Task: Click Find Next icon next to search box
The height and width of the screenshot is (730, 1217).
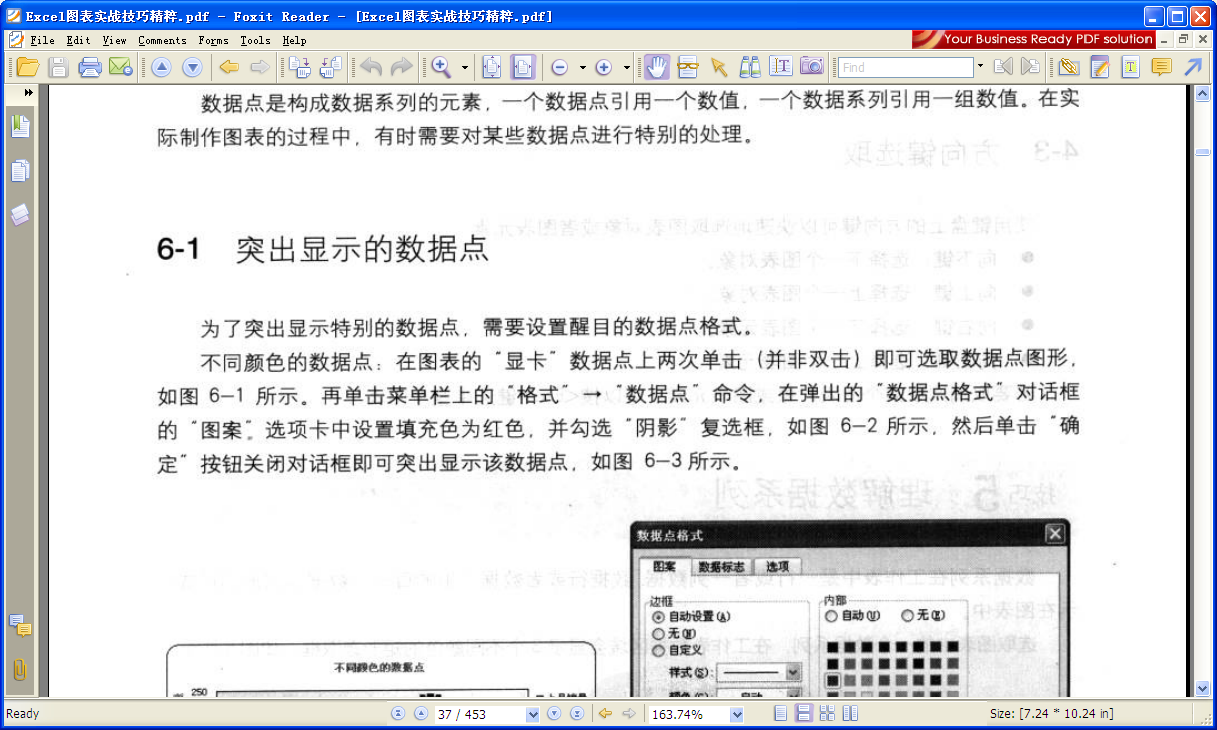Action: coord(1030,67)
